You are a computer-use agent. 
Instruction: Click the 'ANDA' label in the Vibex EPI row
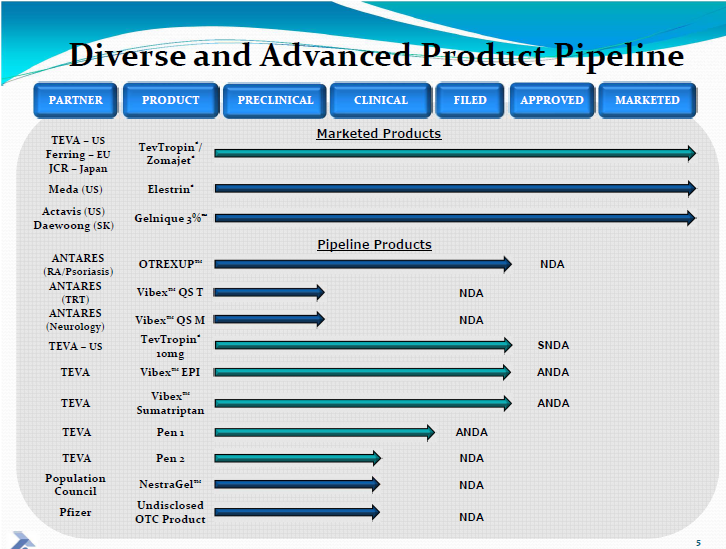(553, 372)
